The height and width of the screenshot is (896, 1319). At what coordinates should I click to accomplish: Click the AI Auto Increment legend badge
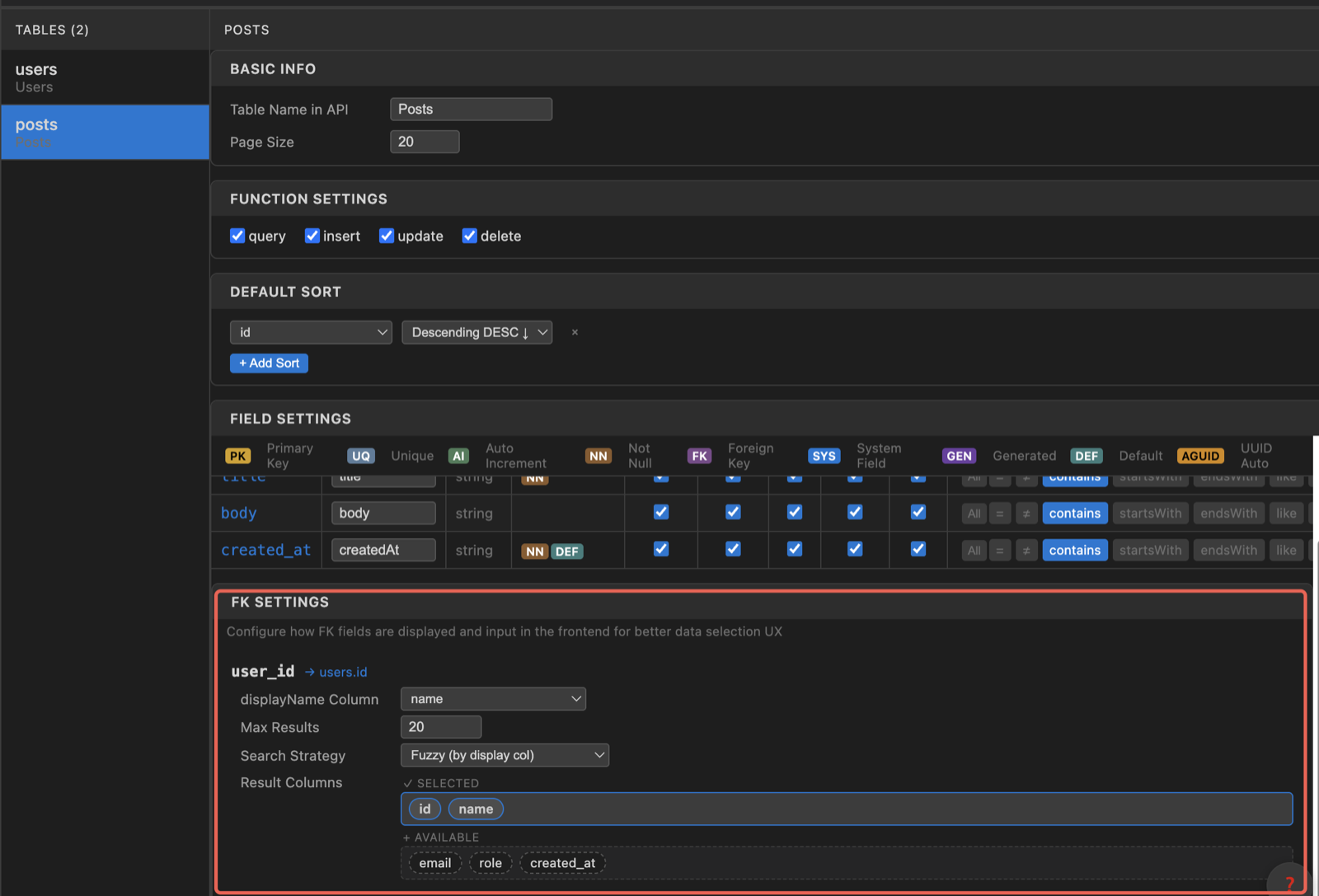point(458,456)
